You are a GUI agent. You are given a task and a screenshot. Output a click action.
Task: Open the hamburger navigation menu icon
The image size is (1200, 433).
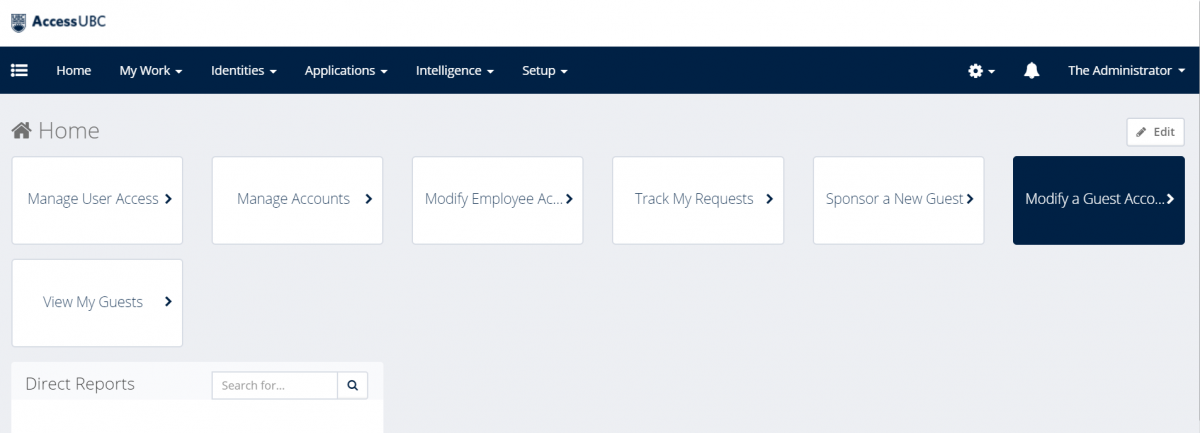coord(19,70)
